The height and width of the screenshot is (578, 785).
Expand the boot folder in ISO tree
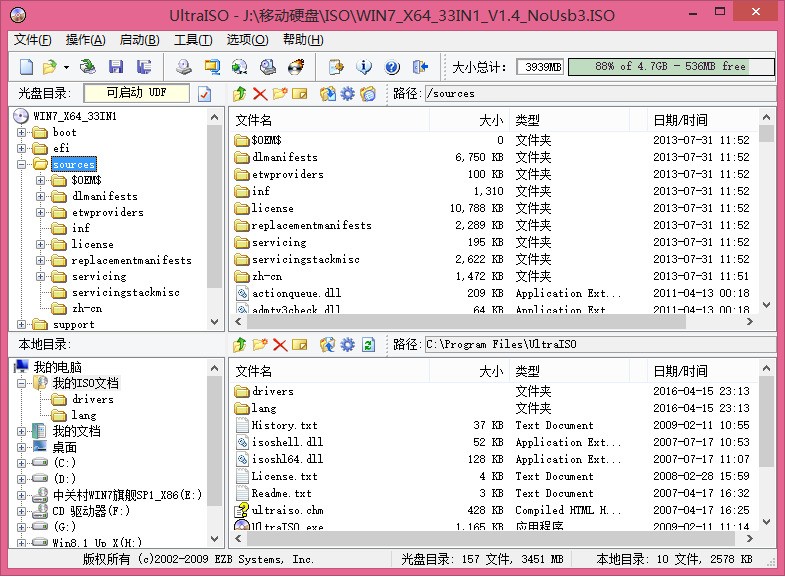pos(23,132)
